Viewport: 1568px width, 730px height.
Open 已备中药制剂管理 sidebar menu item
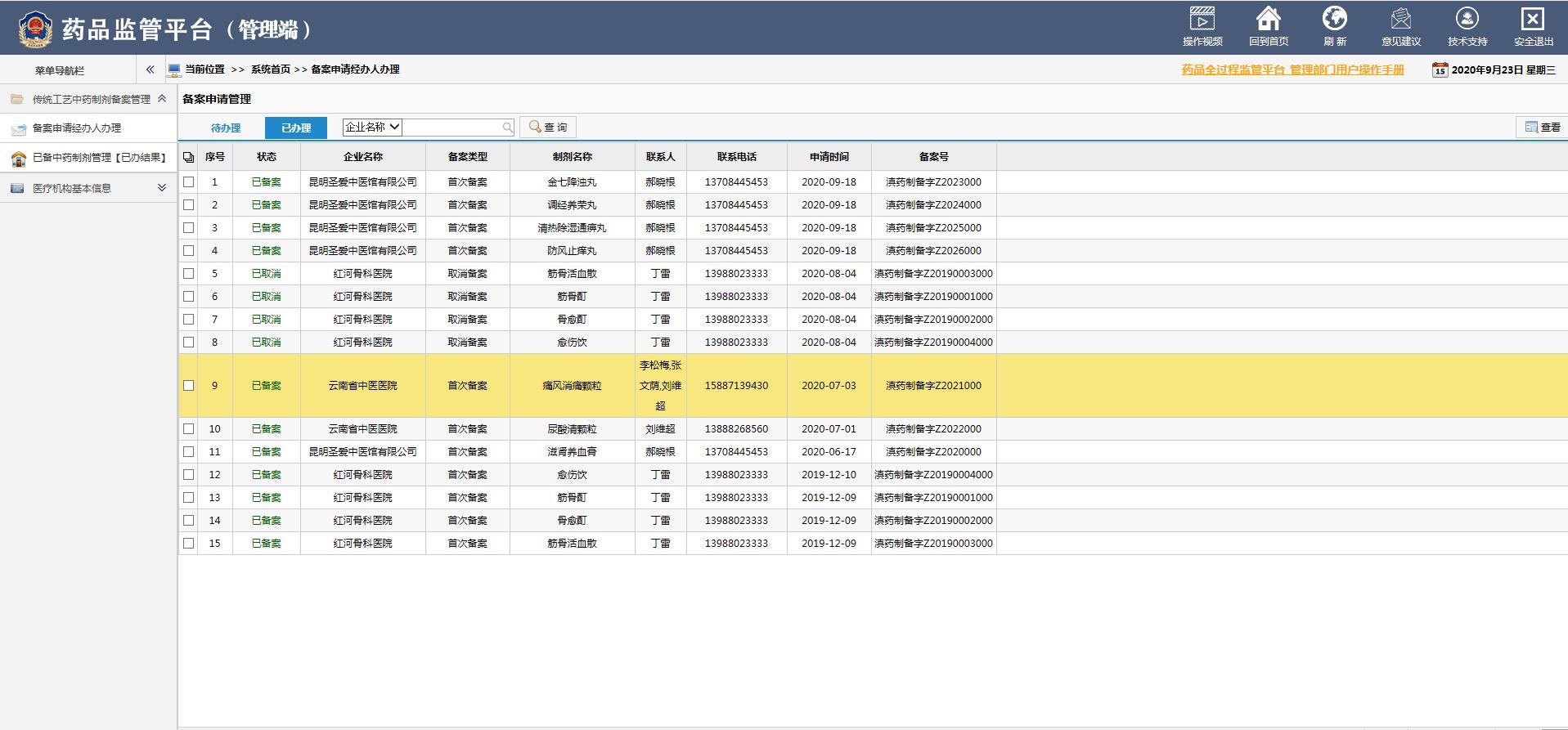tap(98, 158)
